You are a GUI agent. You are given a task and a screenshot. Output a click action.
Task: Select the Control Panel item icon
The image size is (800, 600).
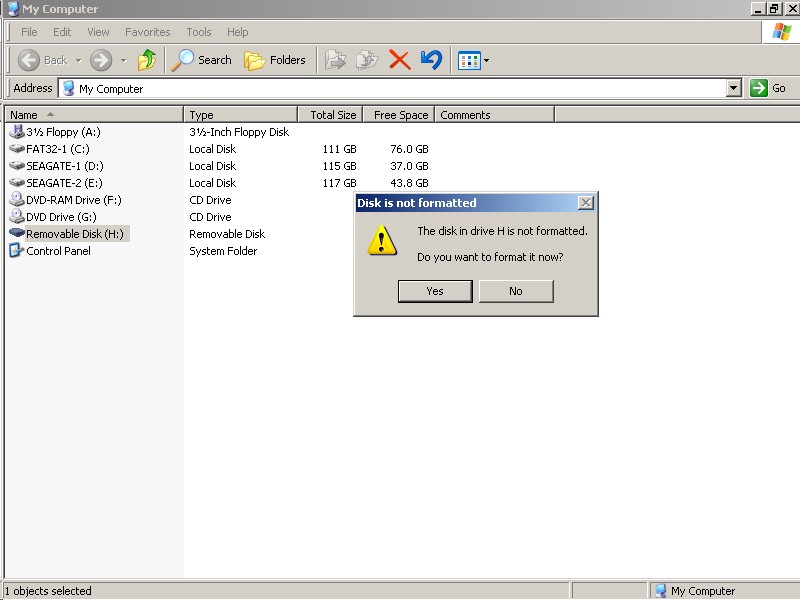pyautogui.click(x=17, y=251)
